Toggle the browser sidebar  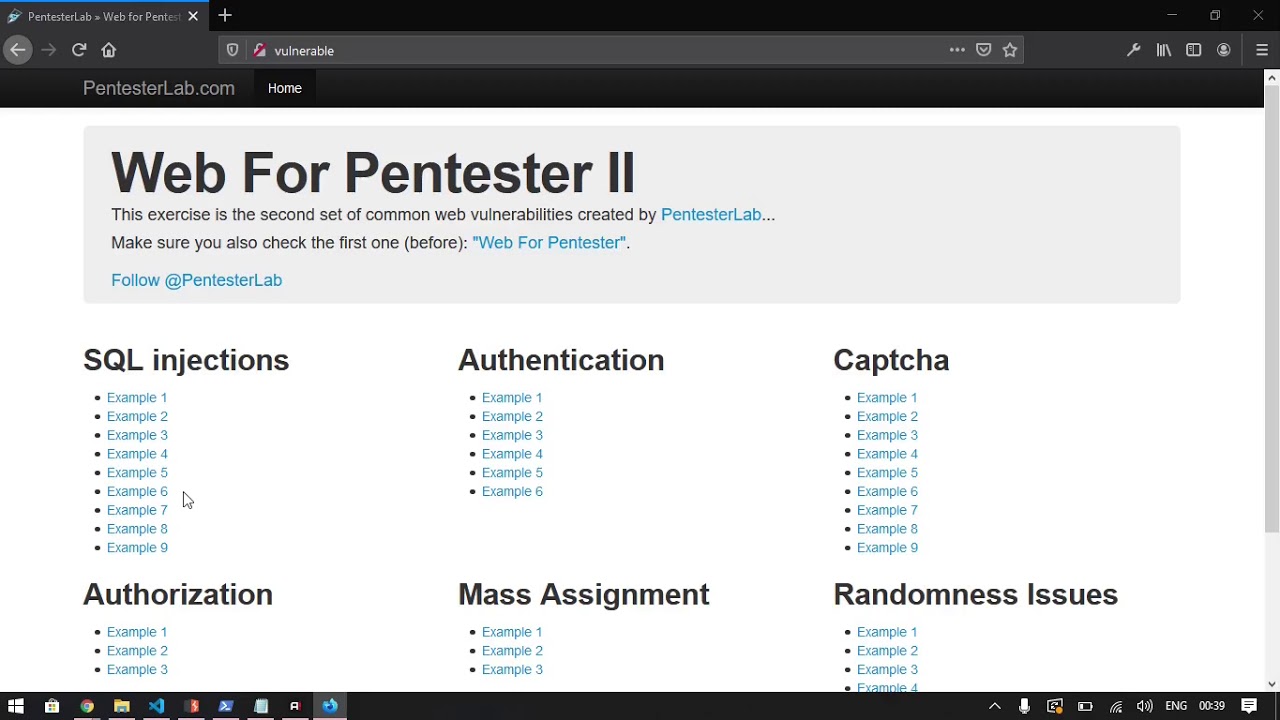[x=1193, y=50]
